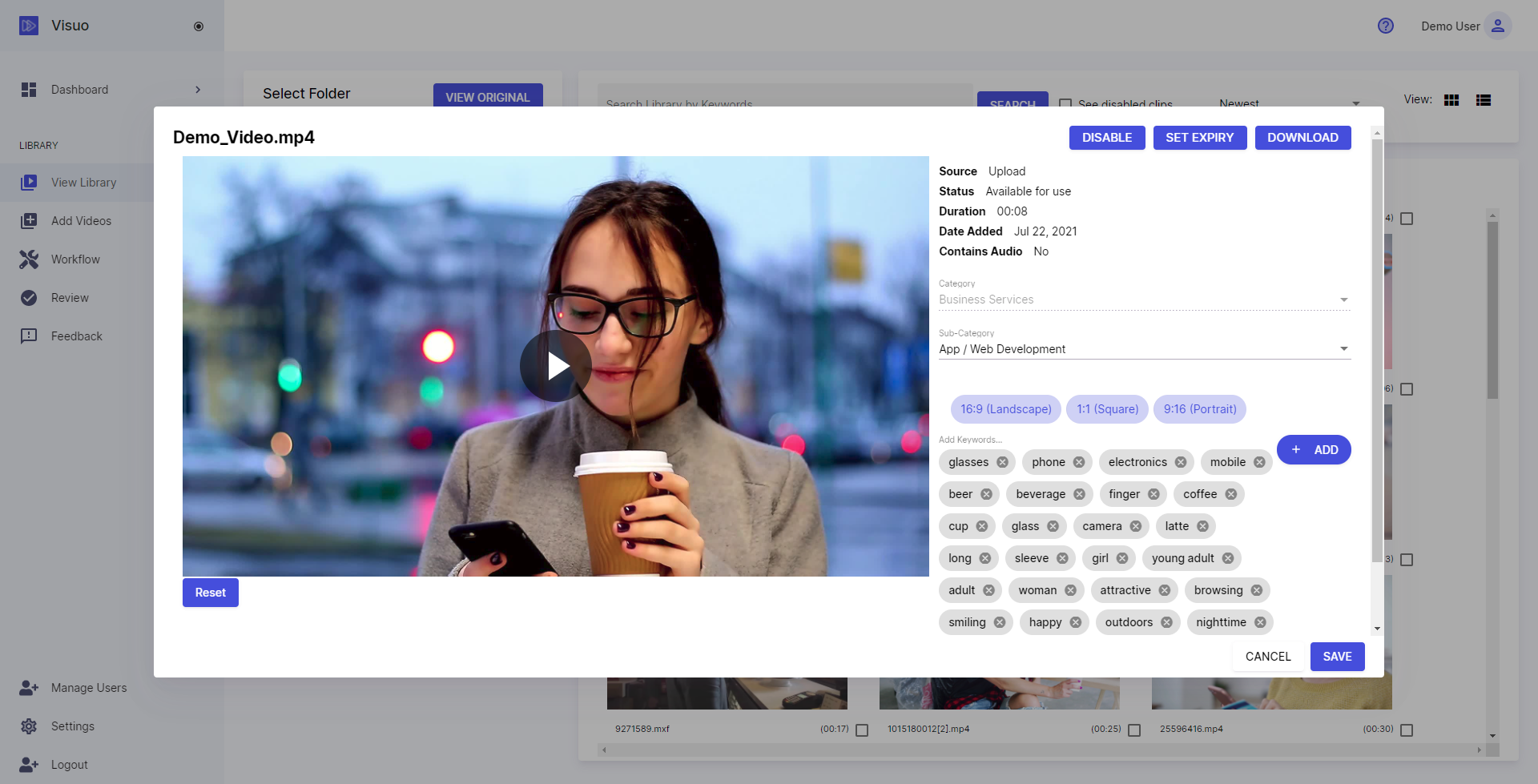
Task: Remove the 'glasses' keyword tag
Action: pos(1002,462)
